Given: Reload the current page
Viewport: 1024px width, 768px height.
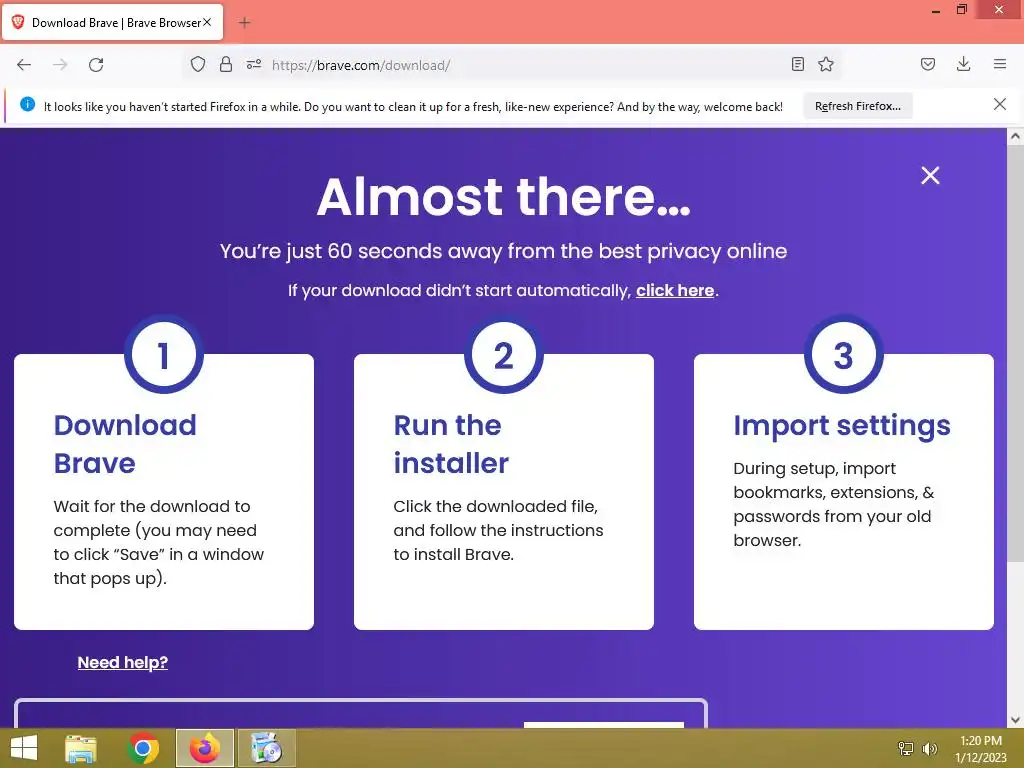Looking at the screenshot, I should coord(96,65).
